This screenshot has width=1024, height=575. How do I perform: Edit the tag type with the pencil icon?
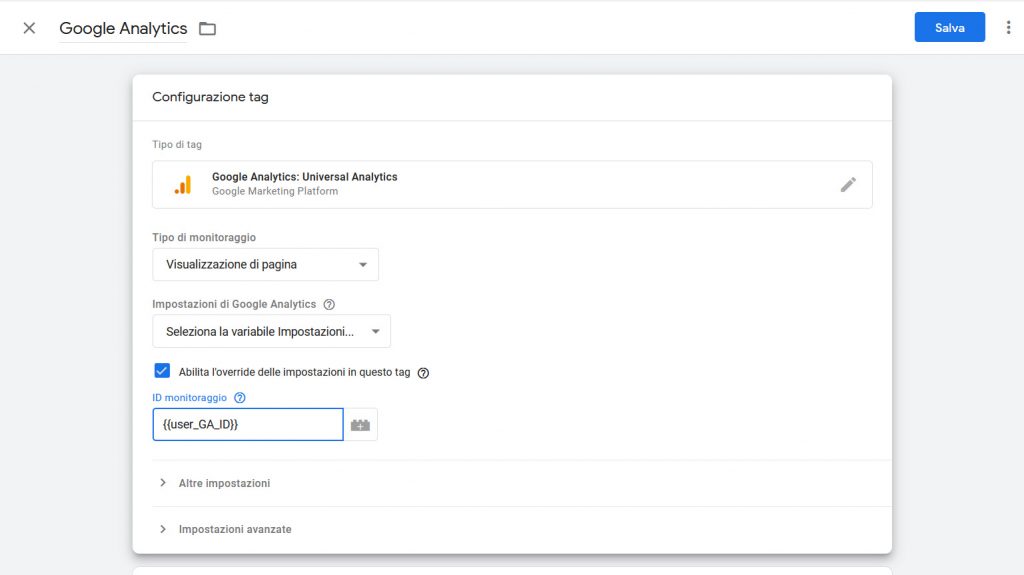pyautogui.click(x=848, y=185)
